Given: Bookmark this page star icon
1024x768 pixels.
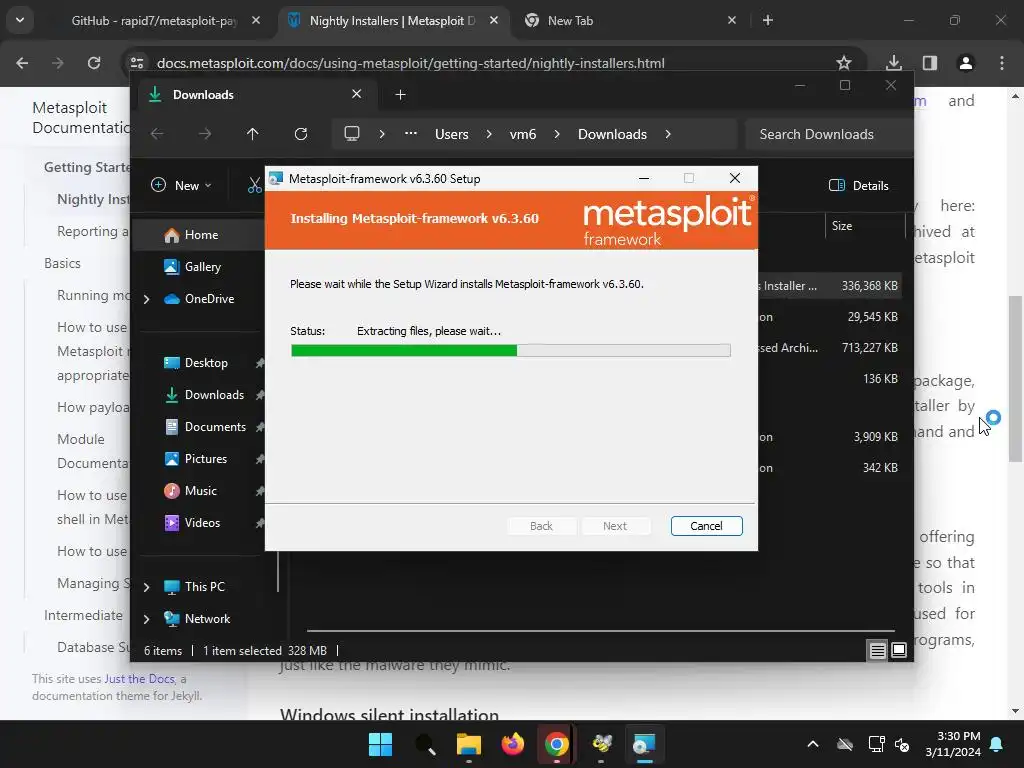Looking at the screenshot, I should 844,63.
